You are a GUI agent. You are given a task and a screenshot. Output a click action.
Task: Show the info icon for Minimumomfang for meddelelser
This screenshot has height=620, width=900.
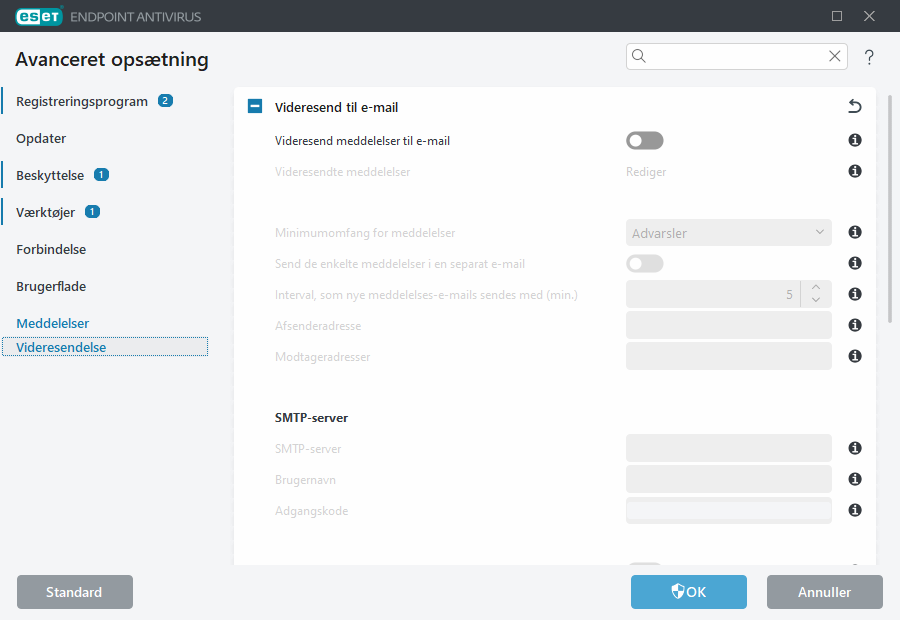(x=855, y=232)
